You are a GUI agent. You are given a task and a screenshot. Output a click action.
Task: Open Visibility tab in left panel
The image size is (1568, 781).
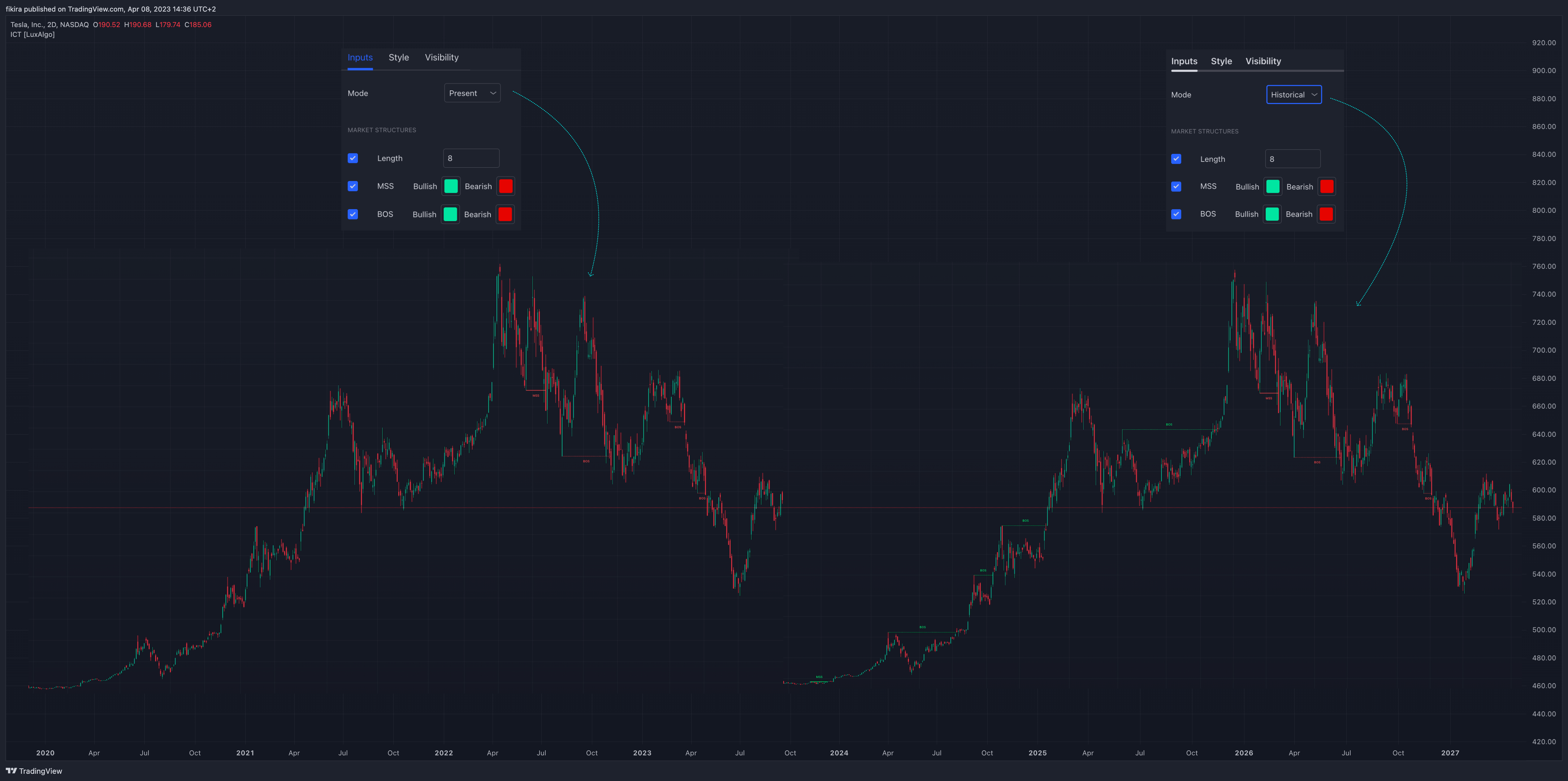click(441, 57)
